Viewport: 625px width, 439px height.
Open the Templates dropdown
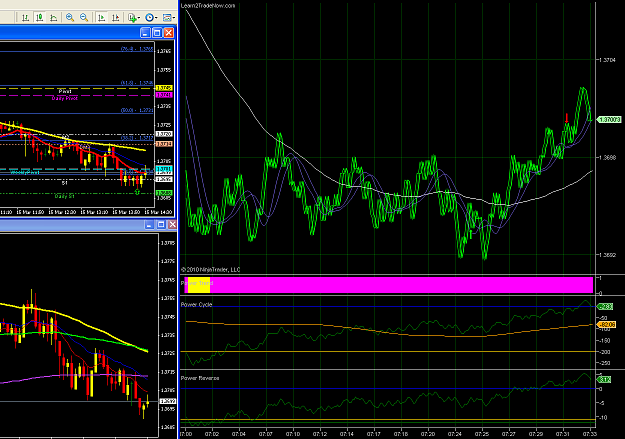click(169, 18)
